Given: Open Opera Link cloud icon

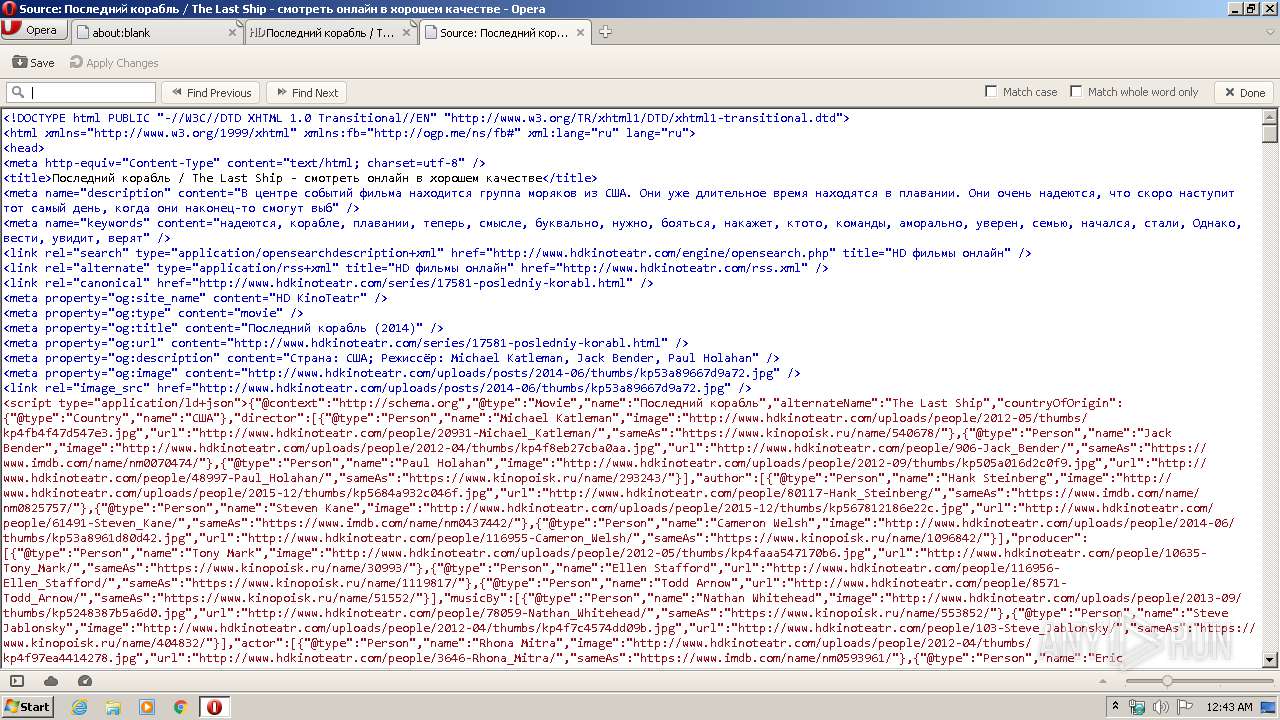Looking at the screenshot, I should 51,681.
